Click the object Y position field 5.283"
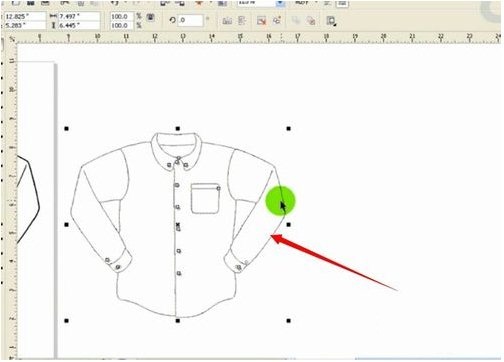The height and width of the screenshot is (362, 504). [25, 25]
